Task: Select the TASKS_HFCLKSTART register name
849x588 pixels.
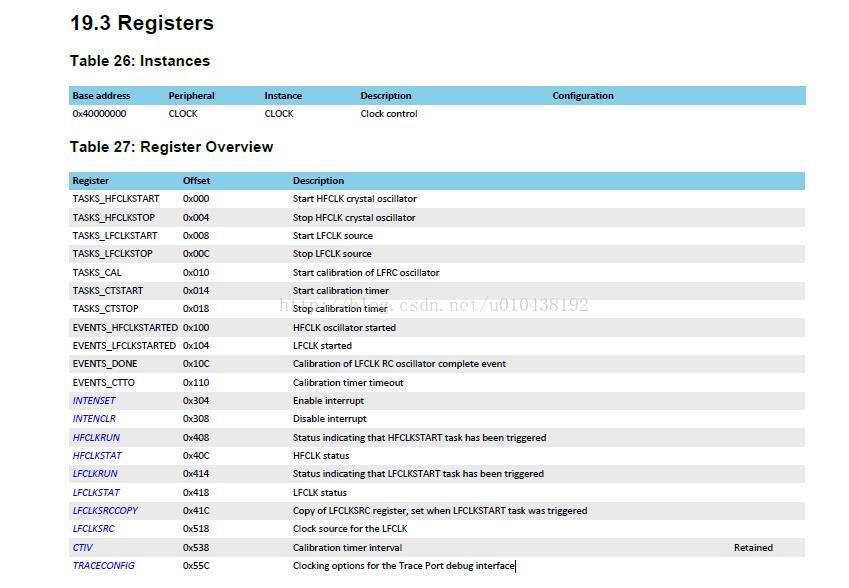Action: [x=116, y=199]
